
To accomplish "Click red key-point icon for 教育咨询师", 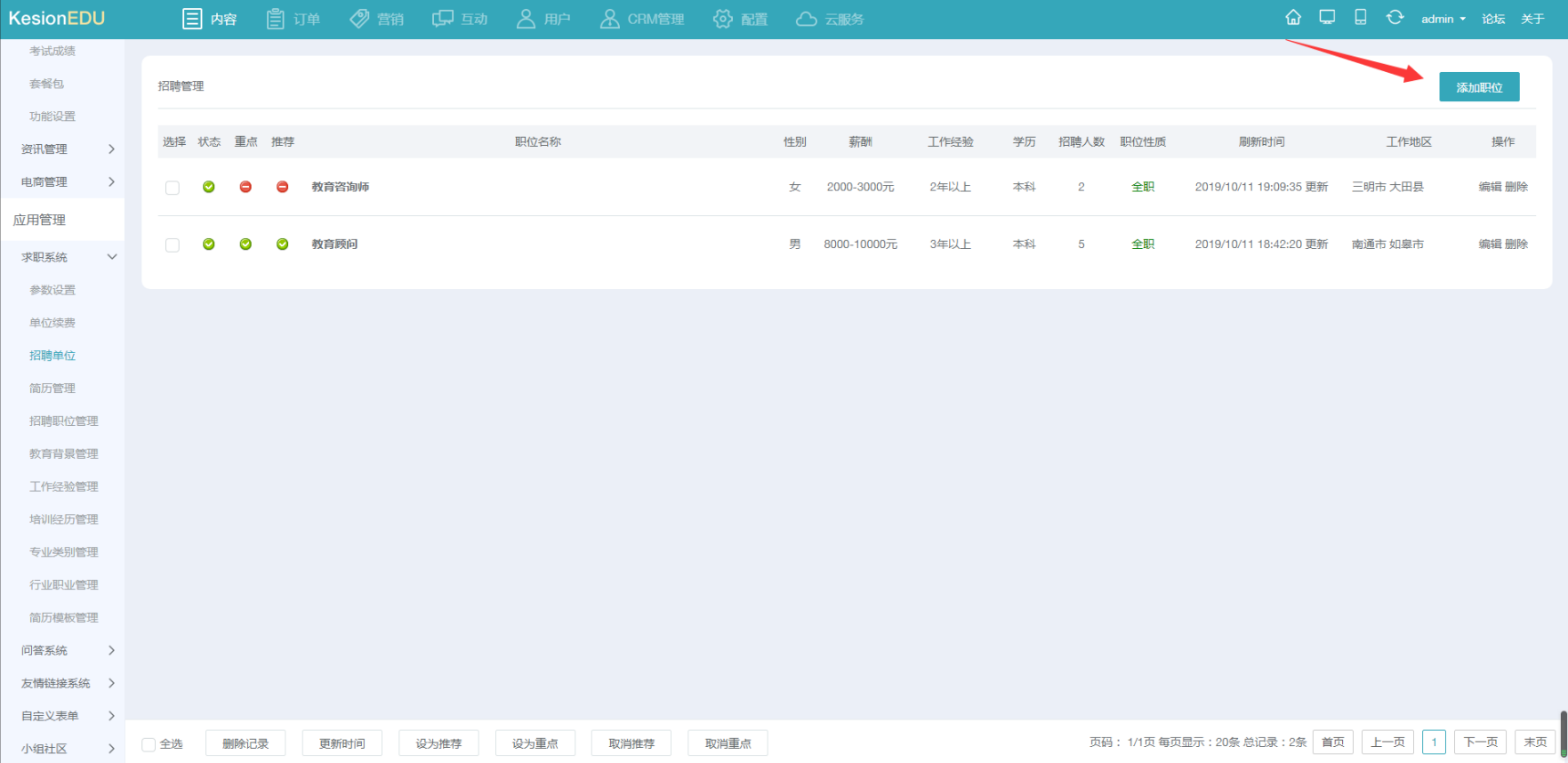I will [245, 187].
